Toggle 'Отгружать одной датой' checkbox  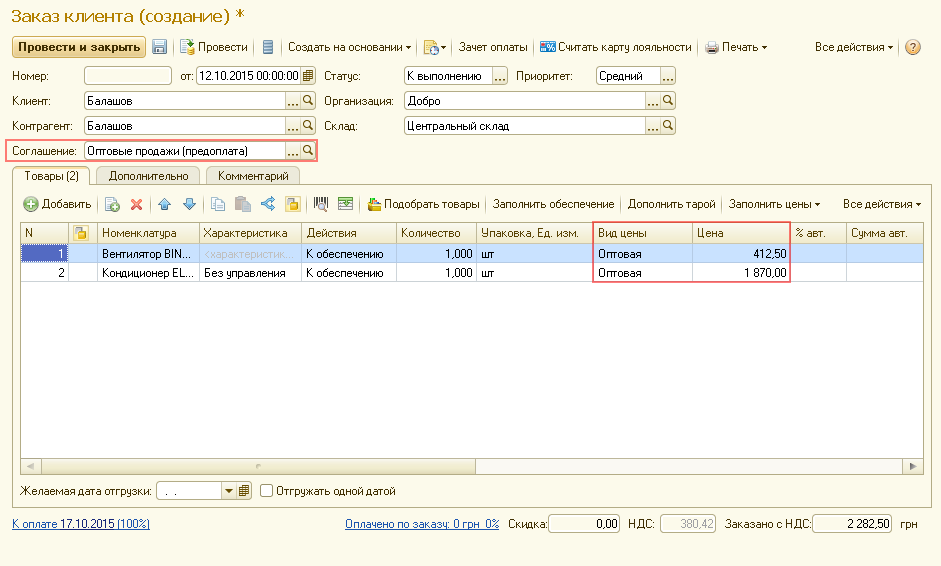[x=267, y=491]
